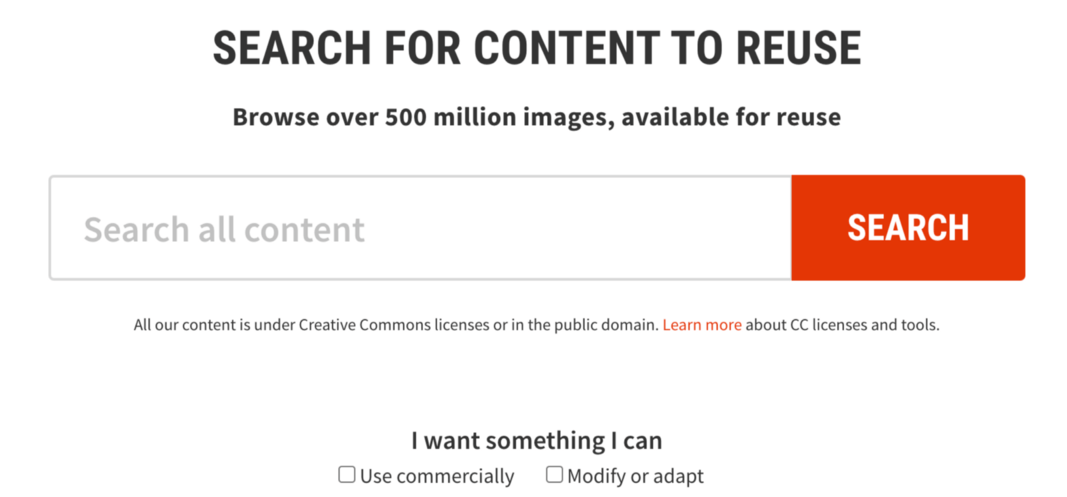Click the about CC licenses and tools text
1067x497 pixels.
click(842, 325)
